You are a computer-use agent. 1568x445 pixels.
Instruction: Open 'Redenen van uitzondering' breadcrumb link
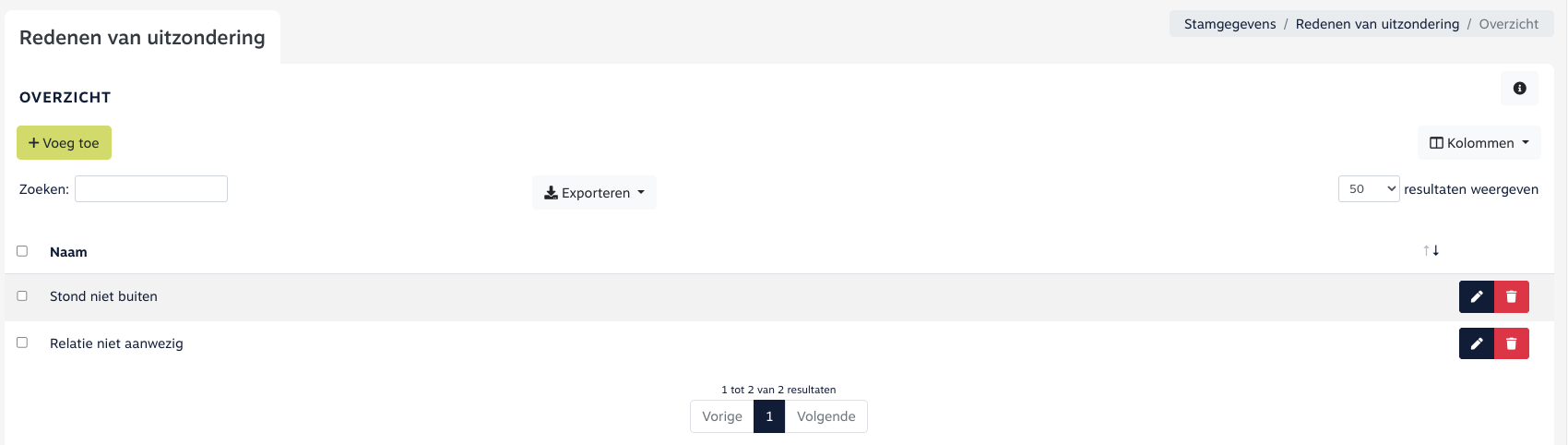pyautogui.click(x=1377, y=24)
